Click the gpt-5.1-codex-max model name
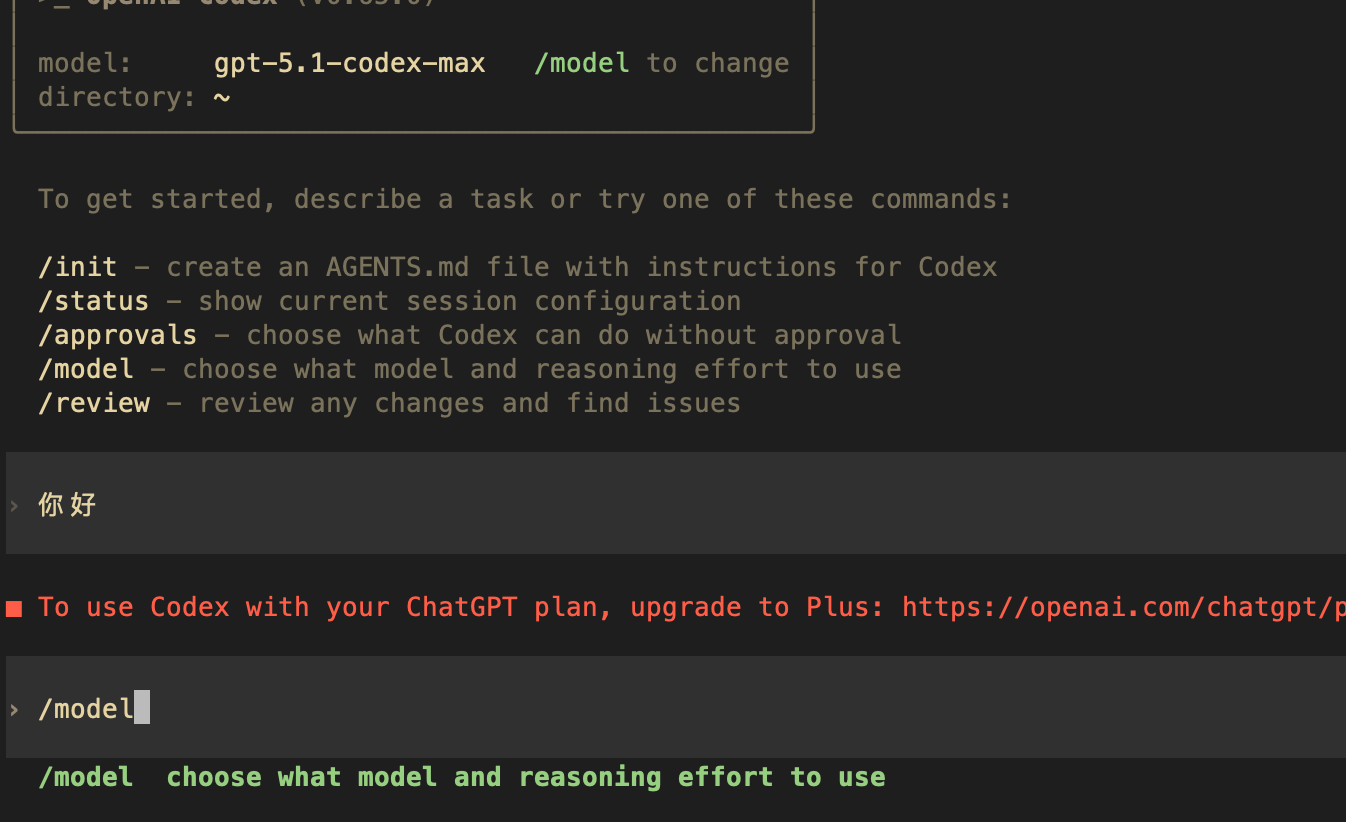Image resolution: width=1346 pixels, height=822 pixels. click(x=349, y=62)
